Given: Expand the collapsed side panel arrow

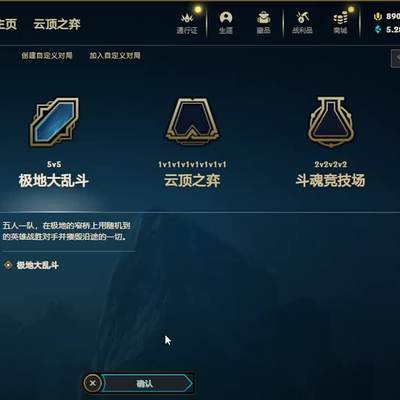Looking at the screenshot, I should (396, 58).
